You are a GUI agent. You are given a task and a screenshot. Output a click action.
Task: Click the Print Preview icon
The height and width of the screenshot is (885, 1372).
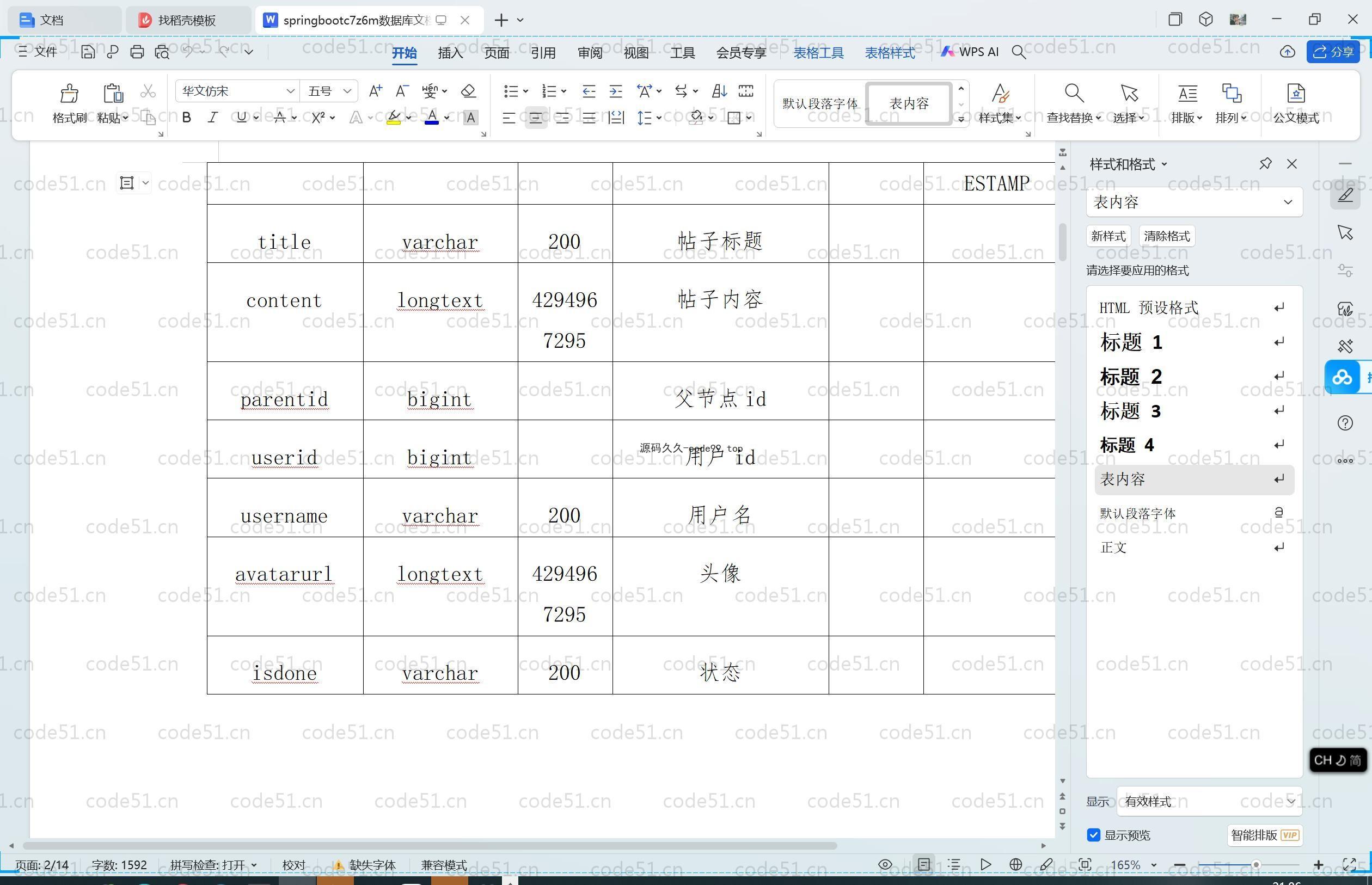click(162, 52)
